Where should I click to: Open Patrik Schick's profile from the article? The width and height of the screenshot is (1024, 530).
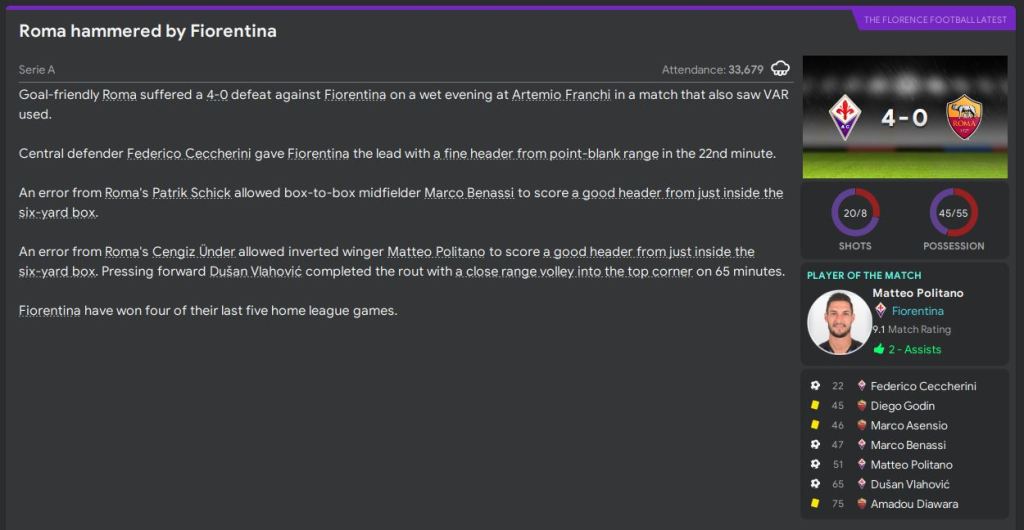pos(191,193)
